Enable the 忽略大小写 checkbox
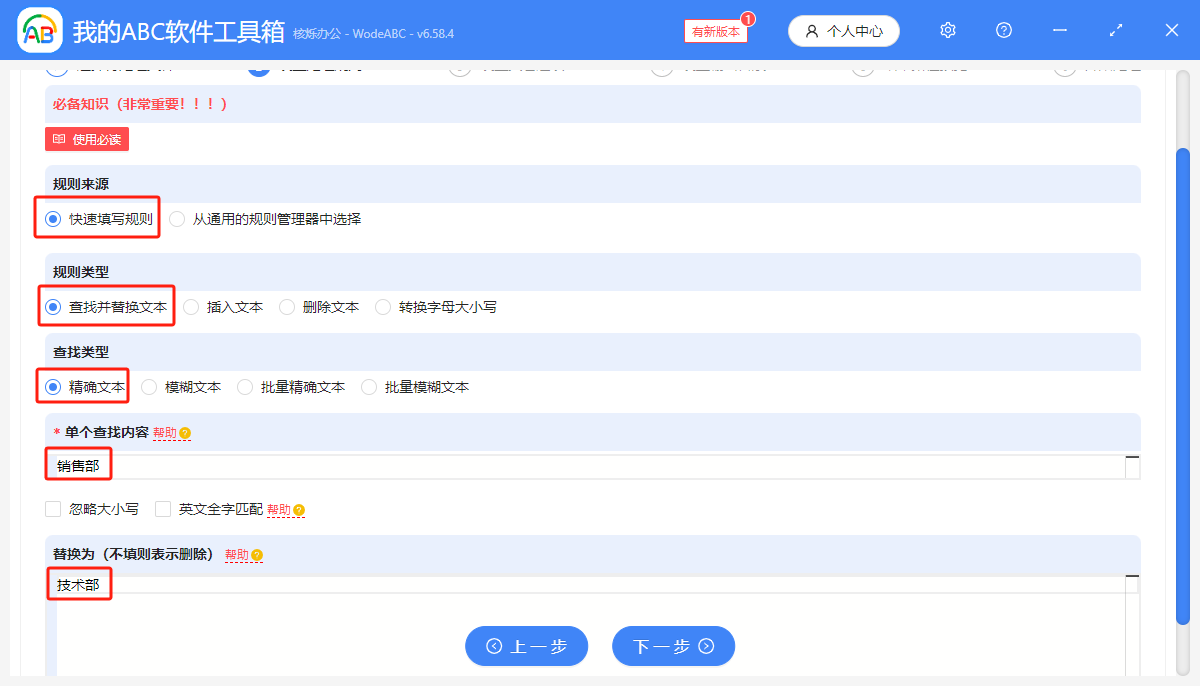This screenshot has width=1200, height=686. point(52,509)
